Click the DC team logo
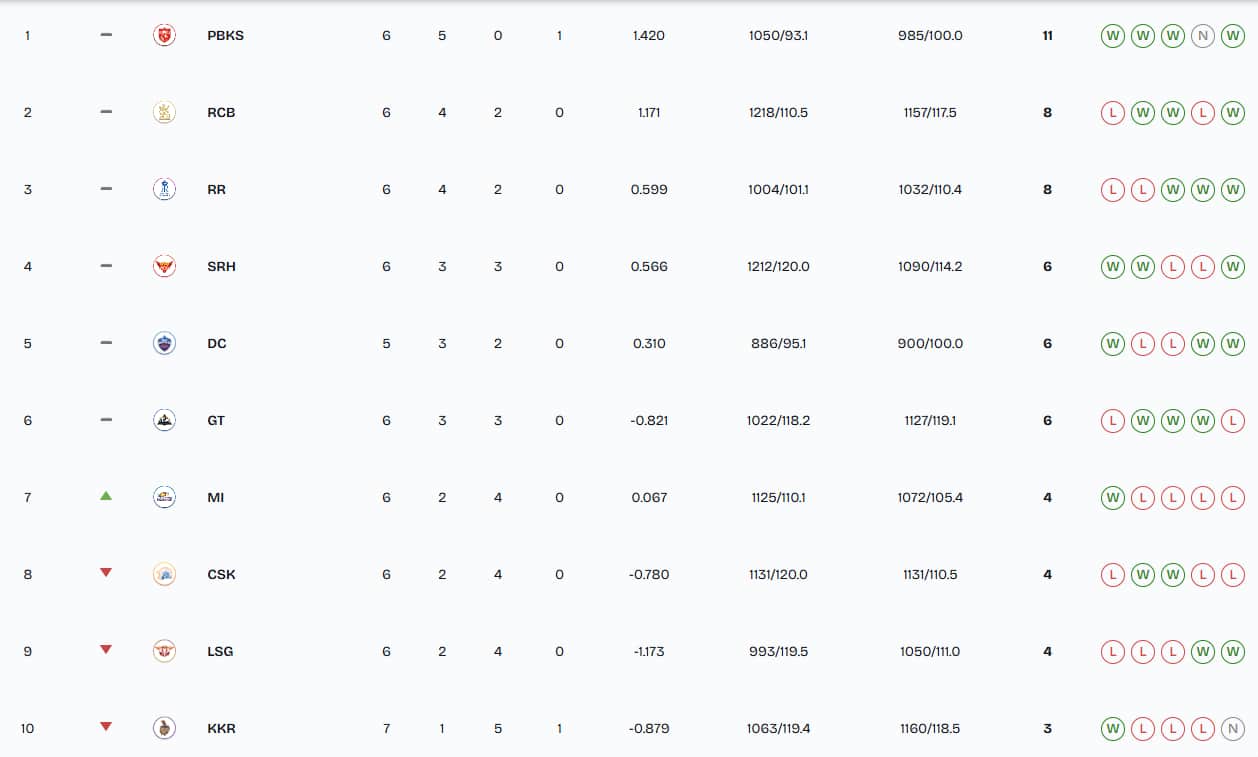Screen dimensions: 1258x757 tap(164, 344)
